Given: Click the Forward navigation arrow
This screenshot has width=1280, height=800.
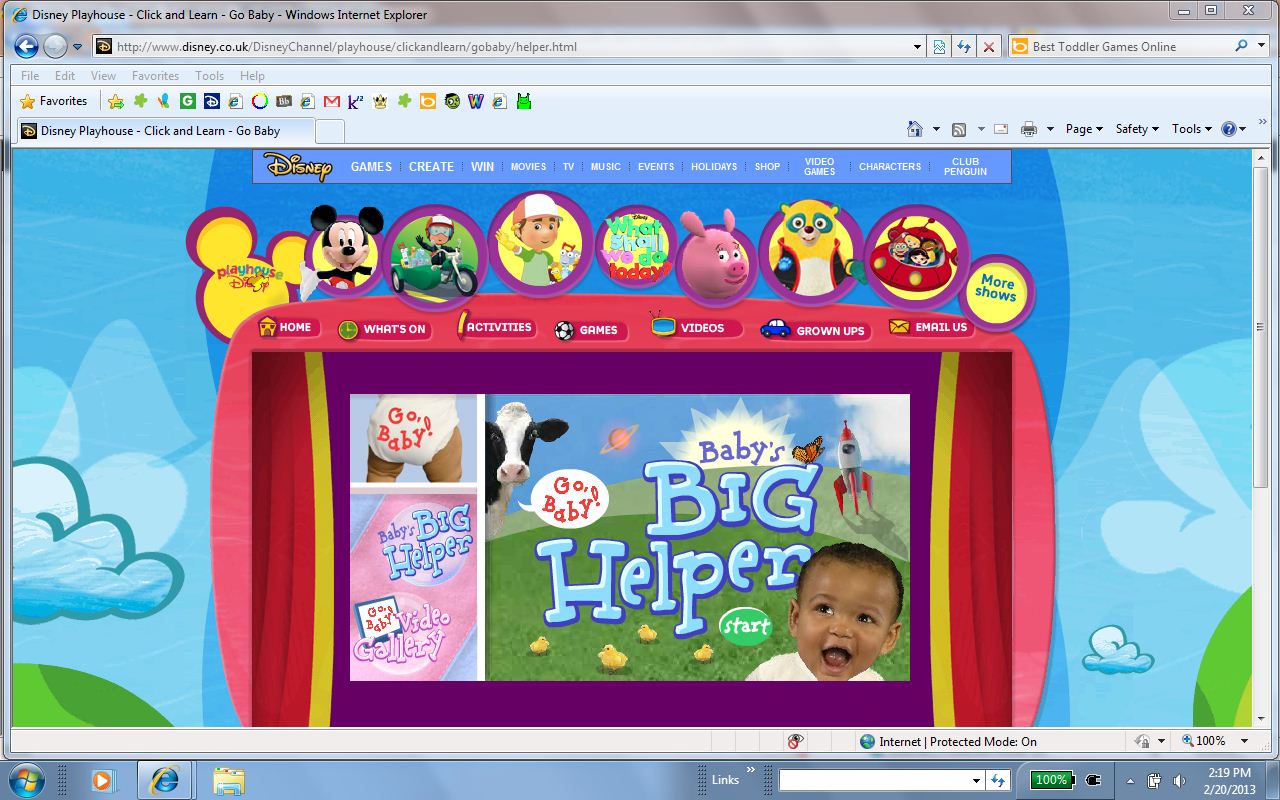Looking at the screenshot, I should click(x=55, y=46).
